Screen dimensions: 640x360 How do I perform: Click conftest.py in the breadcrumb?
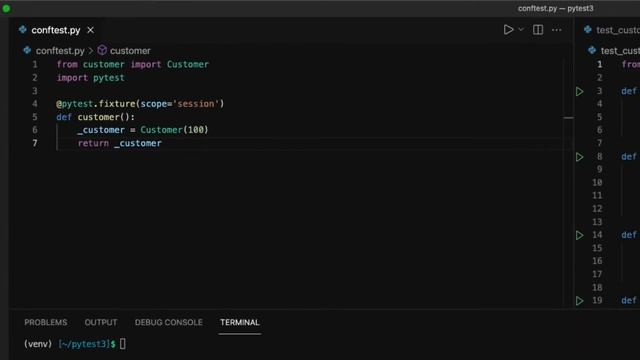(60, 51)
